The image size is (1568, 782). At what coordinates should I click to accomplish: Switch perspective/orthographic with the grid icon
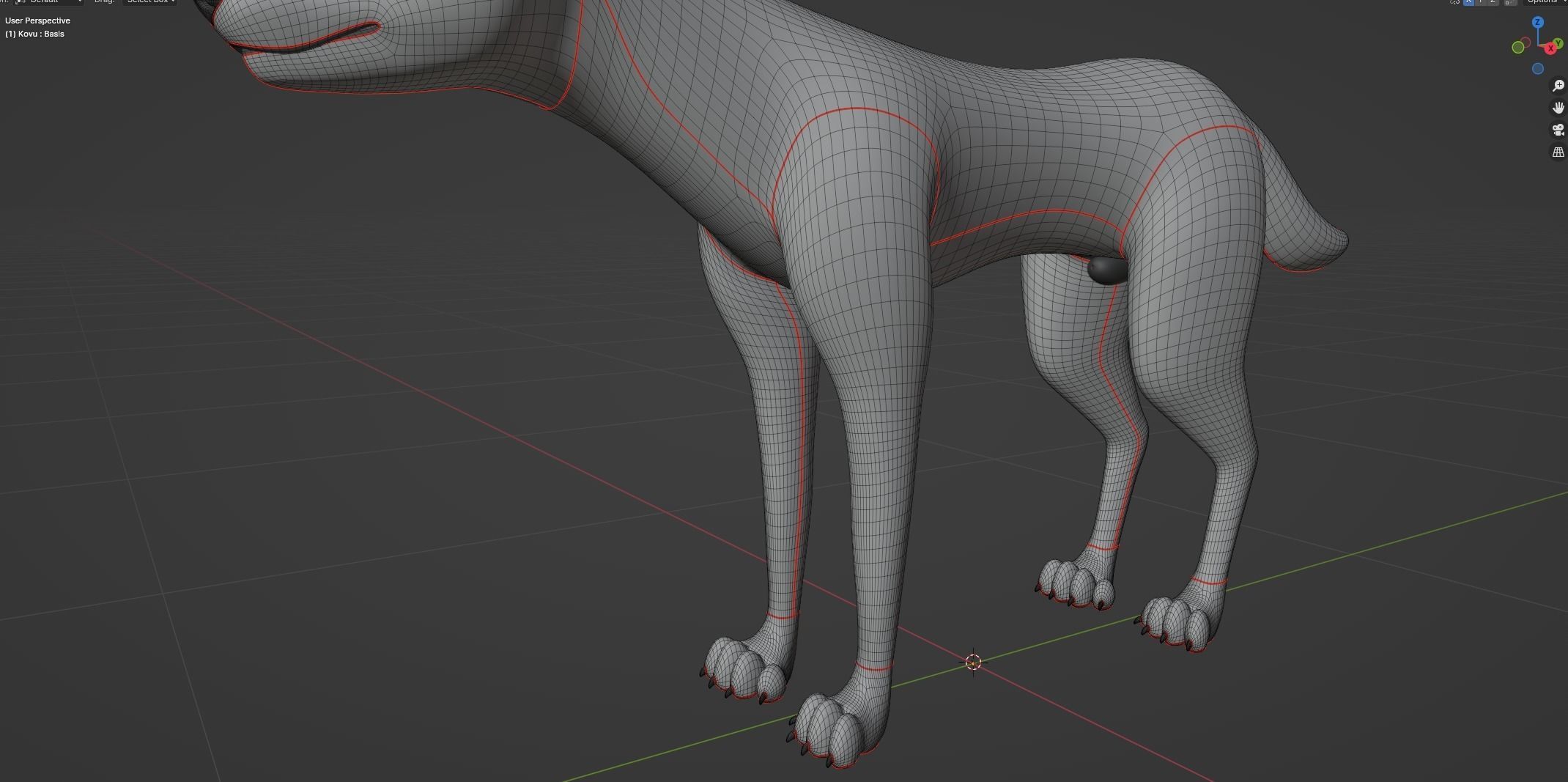1558,152
